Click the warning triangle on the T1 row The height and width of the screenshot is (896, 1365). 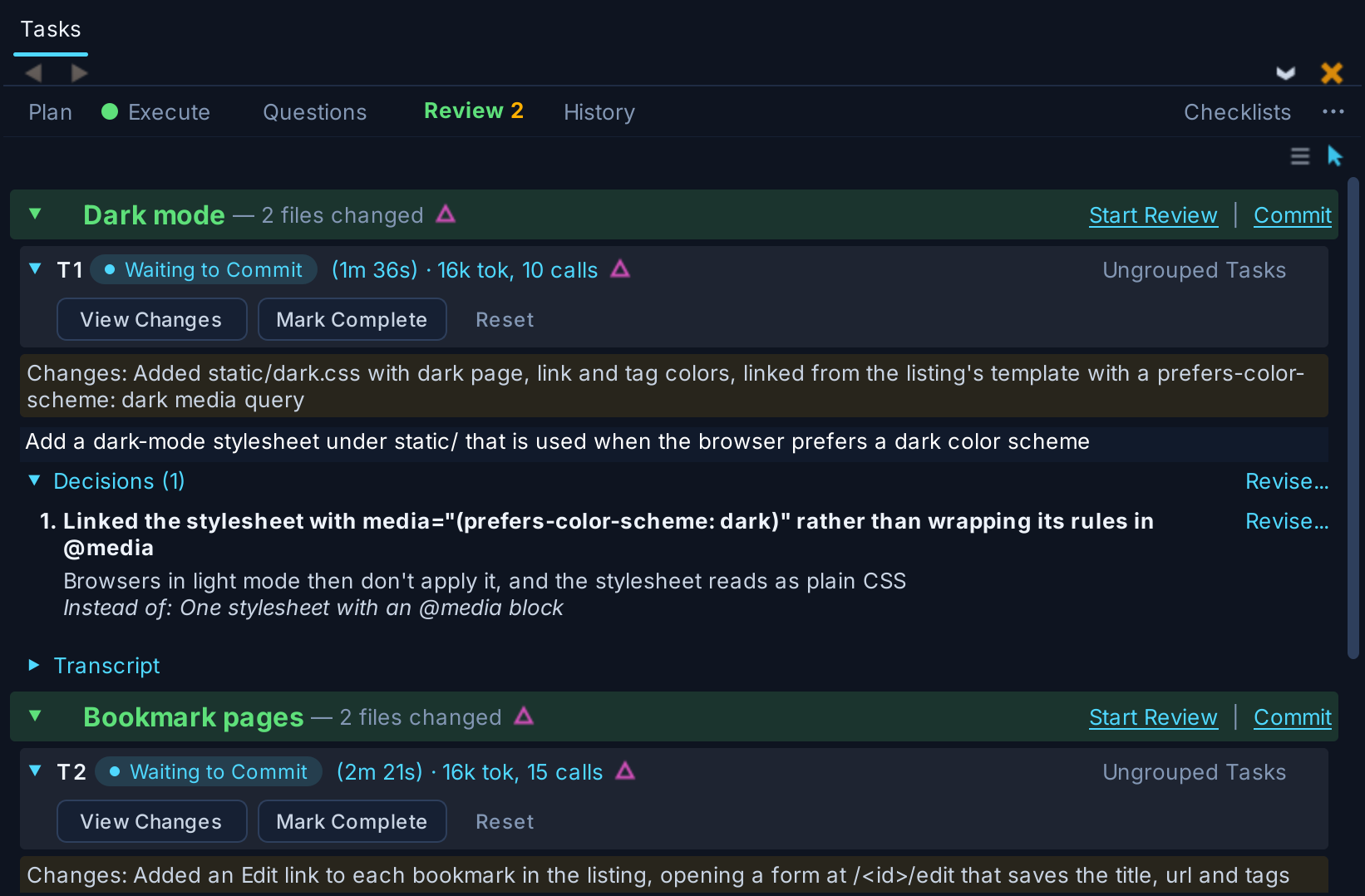click(x=620, y=269)
